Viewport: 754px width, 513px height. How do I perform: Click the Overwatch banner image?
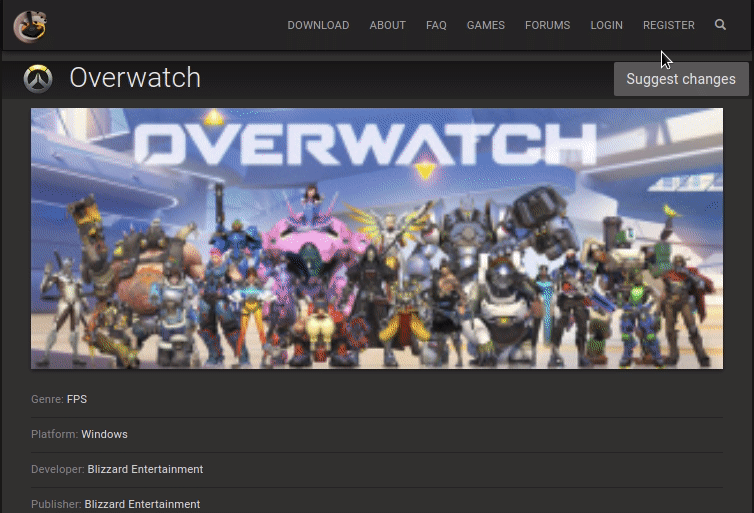coord(377,238)
